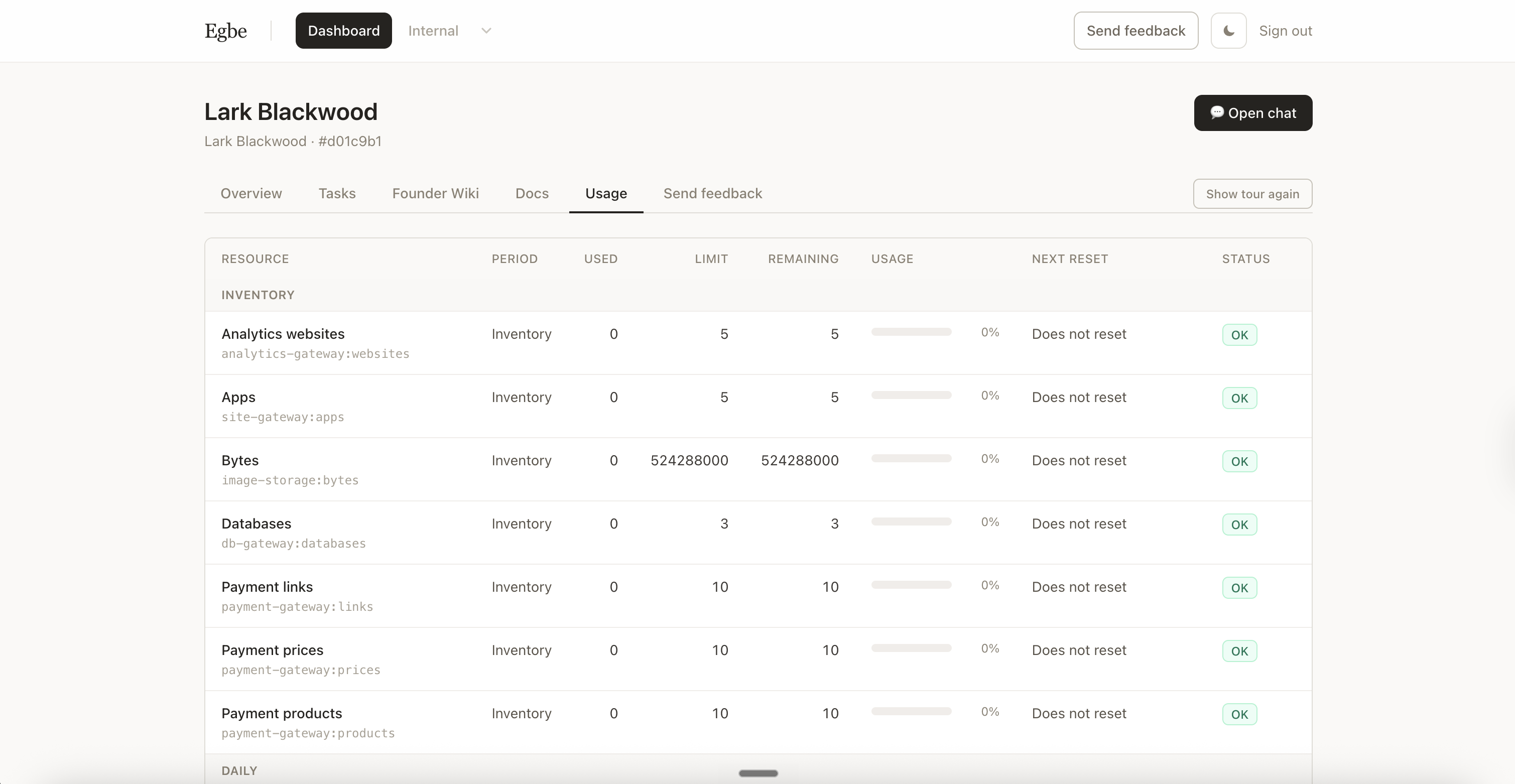Click the Egbe logo
This screenshot has height=784, width=1515.
coord(226,31)
